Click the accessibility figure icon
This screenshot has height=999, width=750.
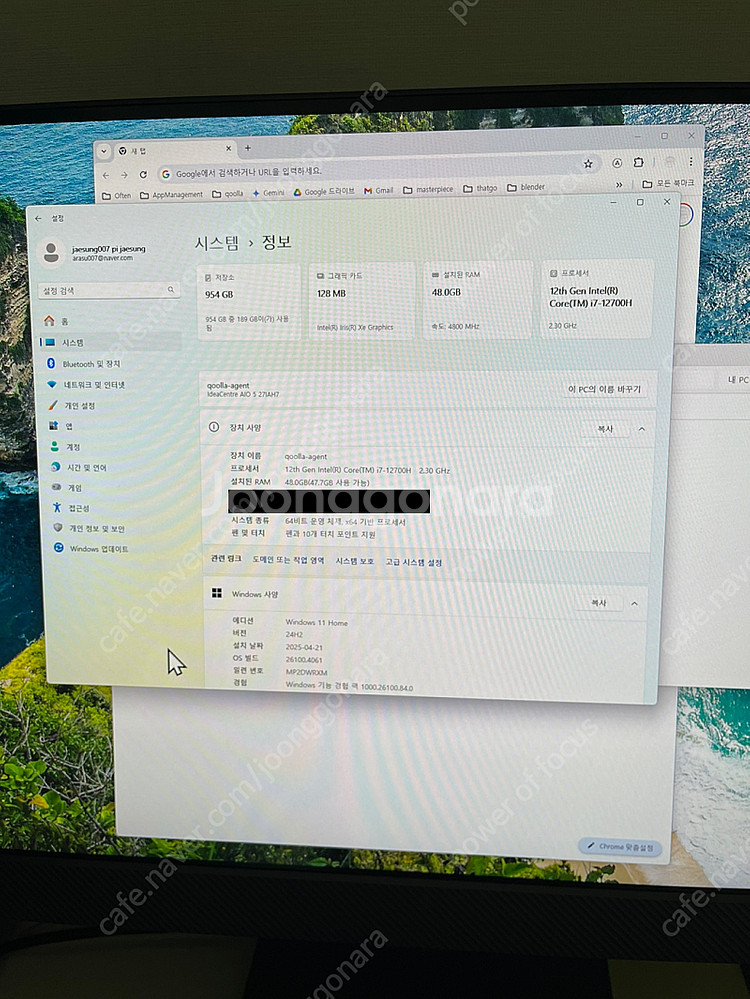coord(57,507)
